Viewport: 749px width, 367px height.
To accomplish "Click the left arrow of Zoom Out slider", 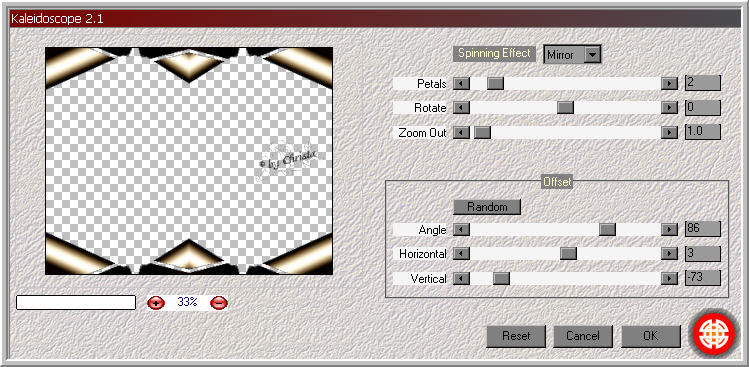I will pyautogui.click(x=461, y=132).
